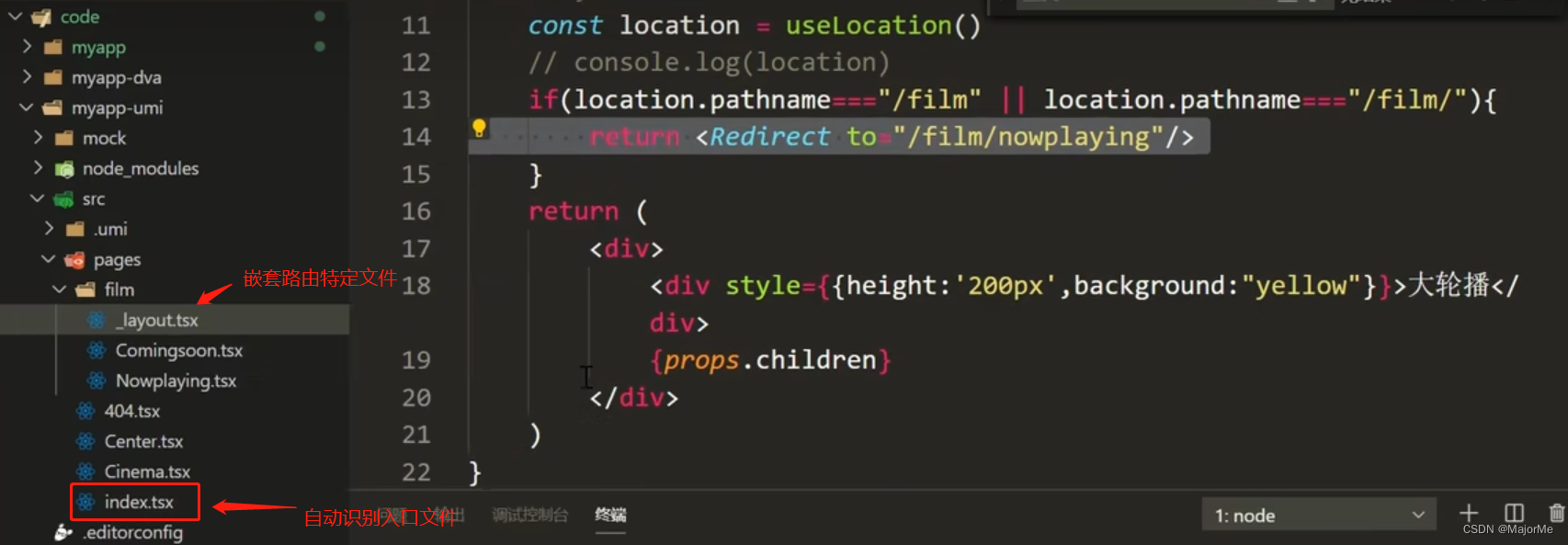Viewport: 1568px width, 545px height.
Task: Create a new terminal with plus icon
Action: coord(1469,514)
